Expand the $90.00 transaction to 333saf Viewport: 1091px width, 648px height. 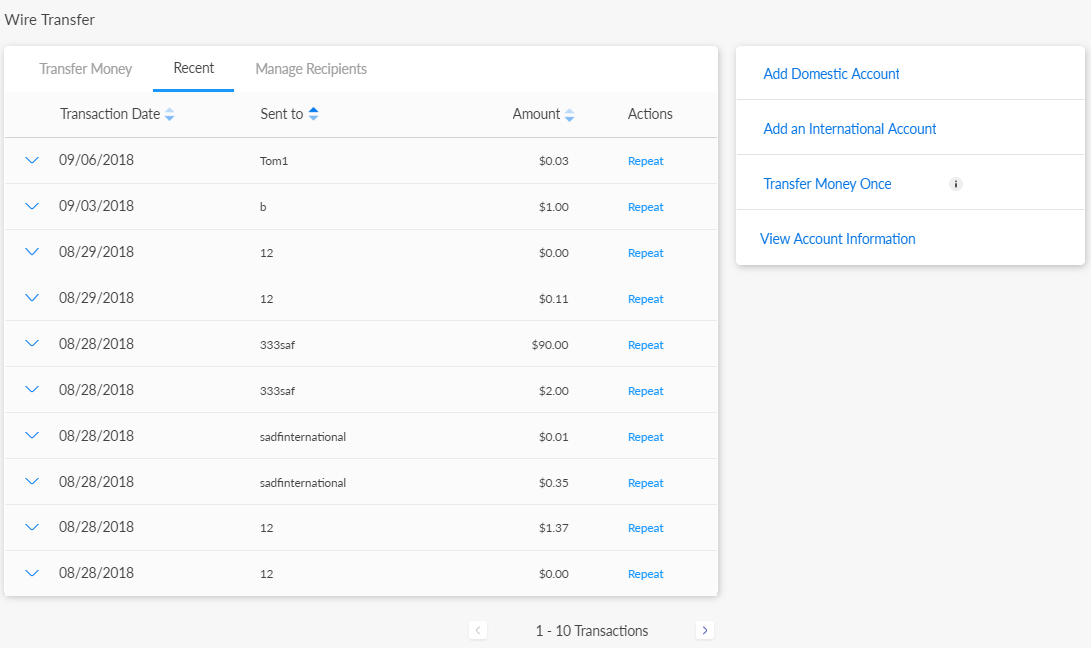(32, 344)
